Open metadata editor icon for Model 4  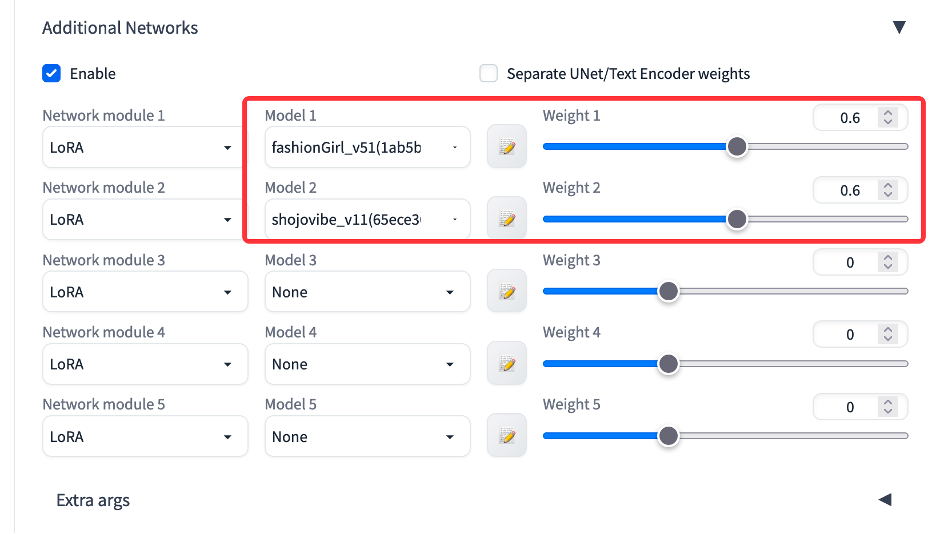(507, 363)
